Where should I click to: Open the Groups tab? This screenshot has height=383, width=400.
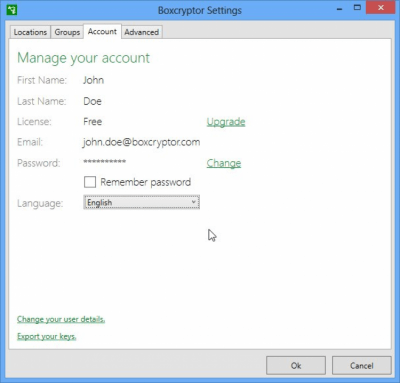tap(67, 32)
